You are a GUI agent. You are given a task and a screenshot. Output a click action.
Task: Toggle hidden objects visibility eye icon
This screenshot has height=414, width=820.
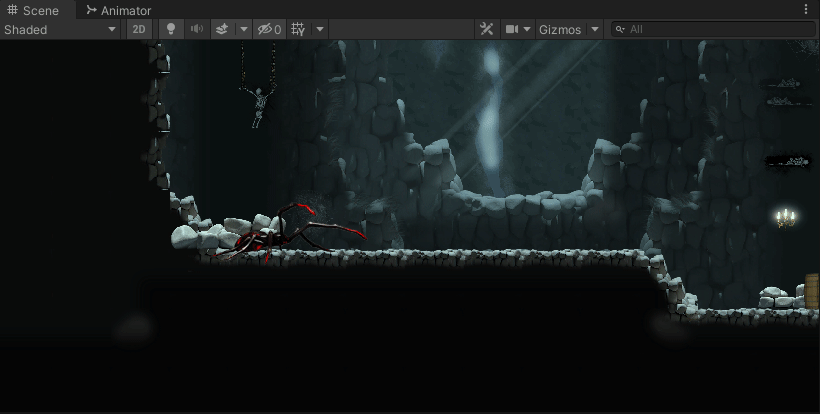tap(270, 29)
